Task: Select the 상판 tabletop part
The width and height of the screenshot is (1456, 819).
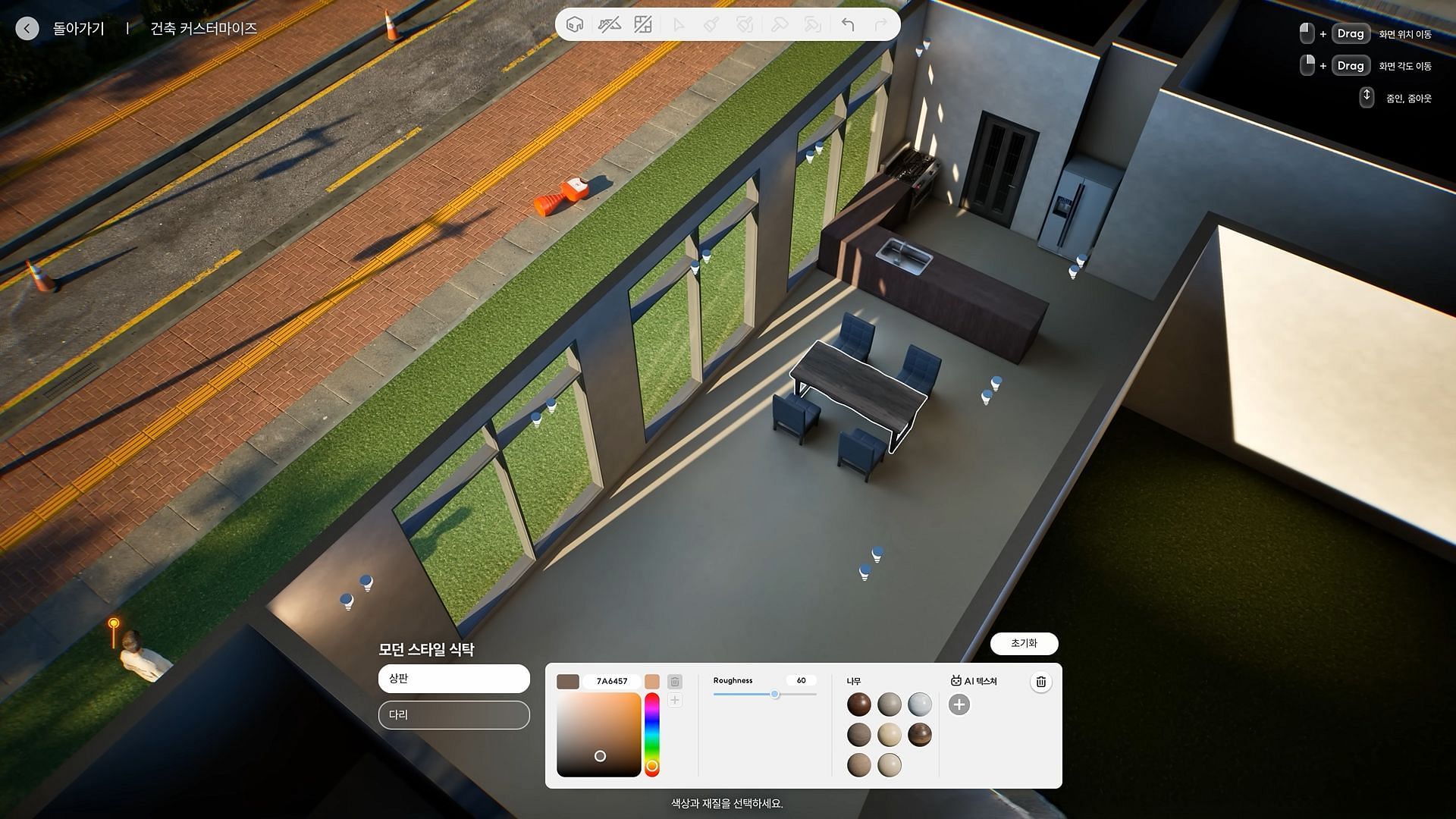Action: point(453,679)
